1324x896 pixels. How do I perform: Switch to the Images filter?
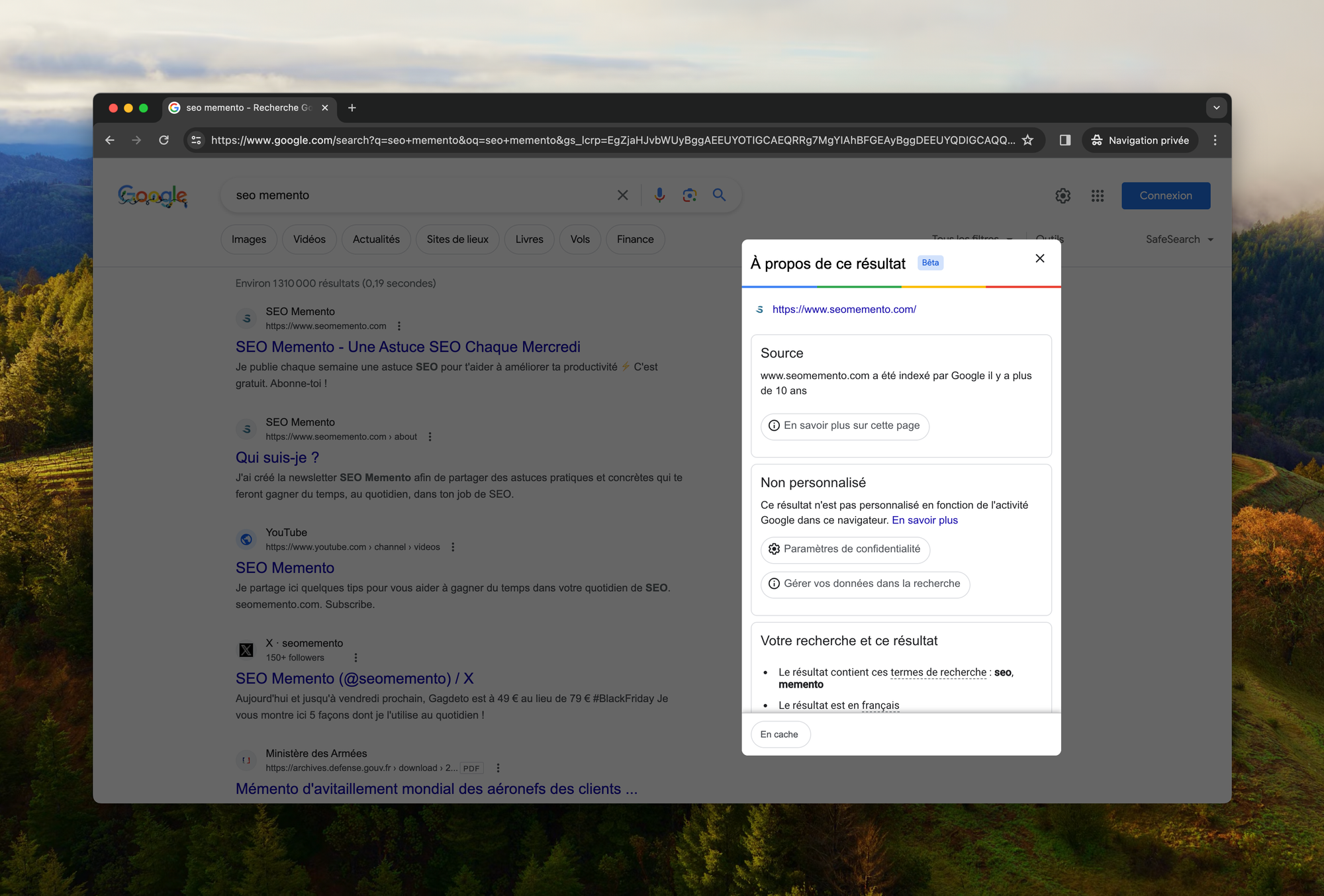tap(249, 240)
